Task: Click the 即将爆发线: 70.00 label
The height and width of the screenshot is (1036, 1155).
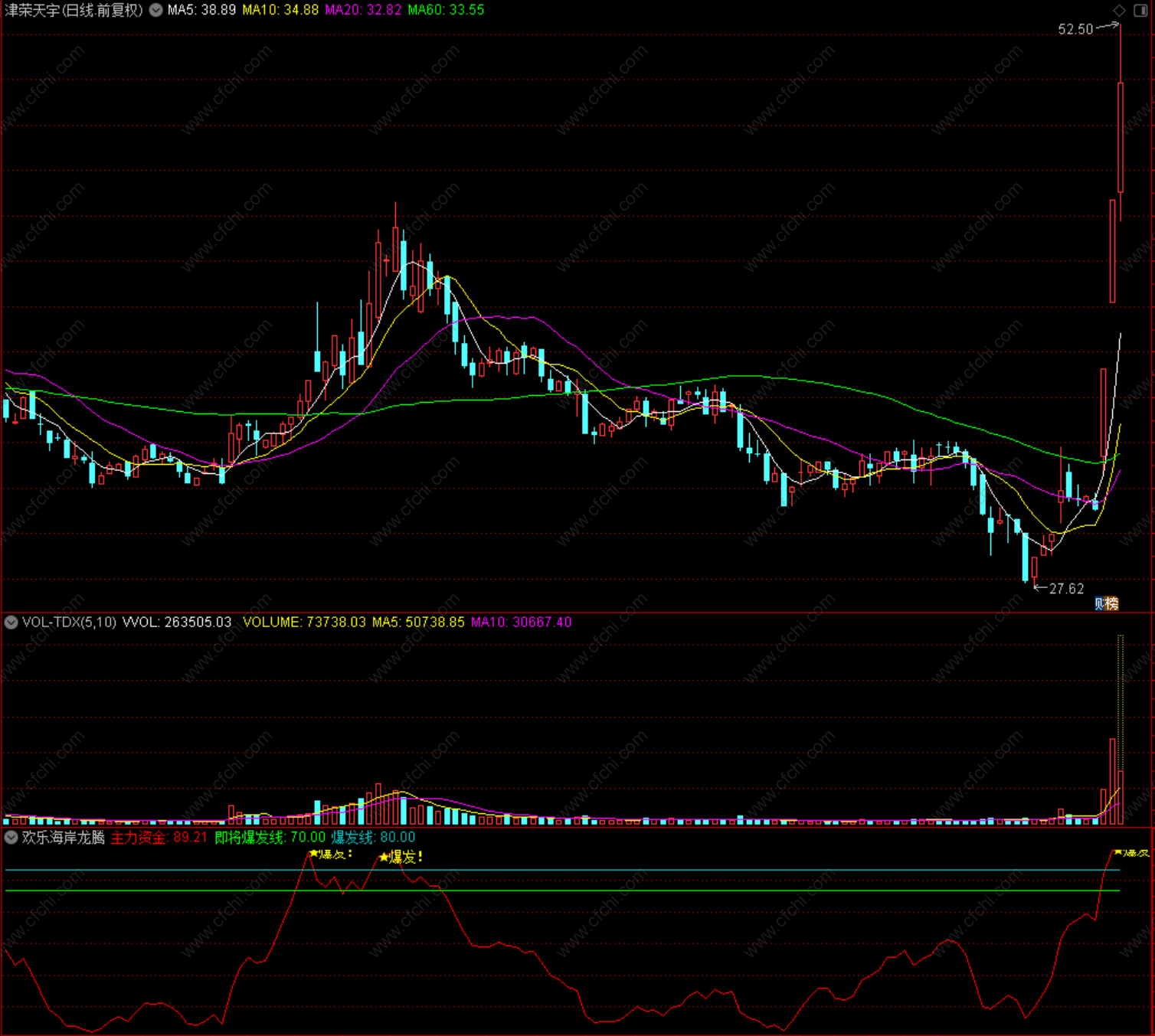Action: click(270, 838)
